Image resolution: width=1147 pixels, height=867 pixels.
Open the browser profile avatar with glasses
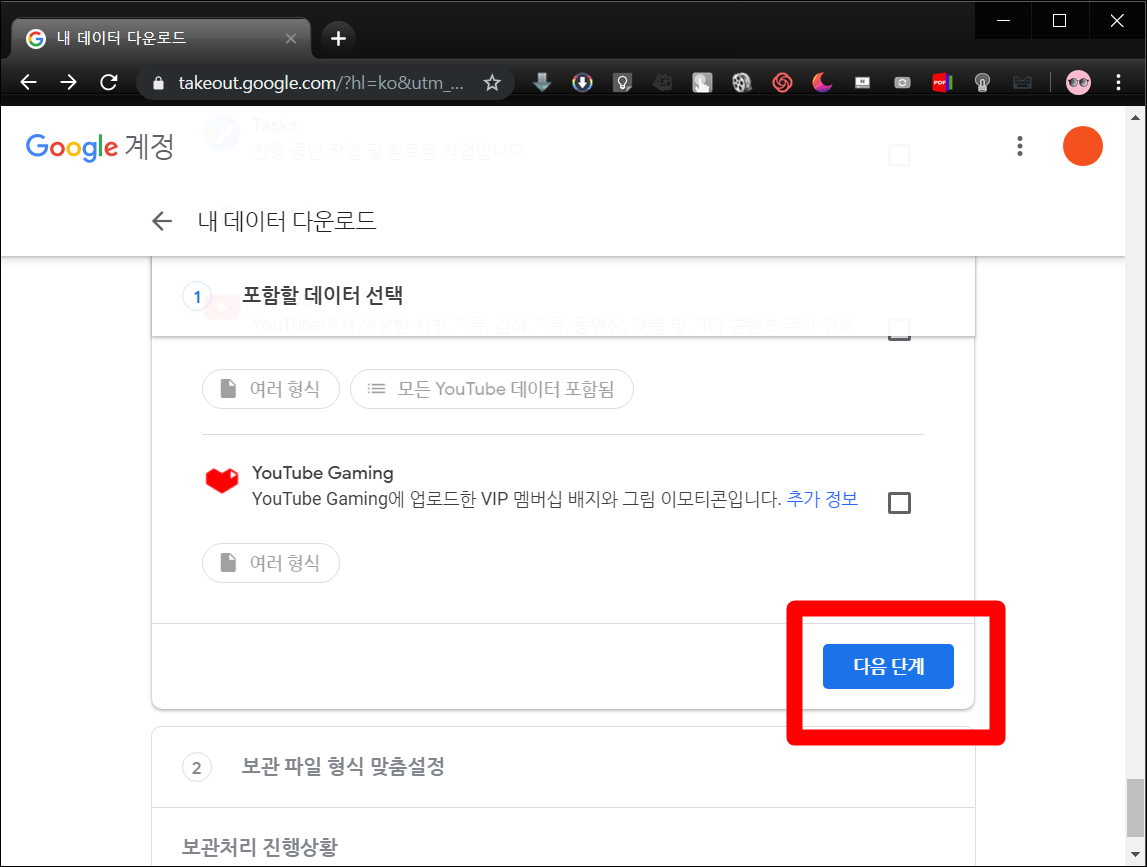coord(1078,83)
